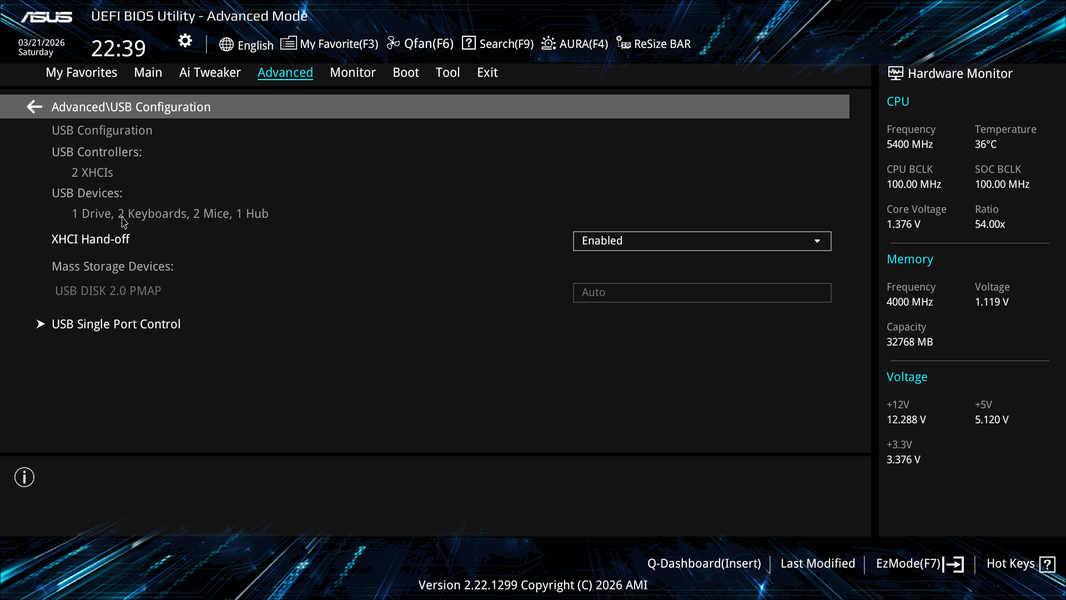Open Q-Dashboard(Insert)

click(x=704, y=564)
